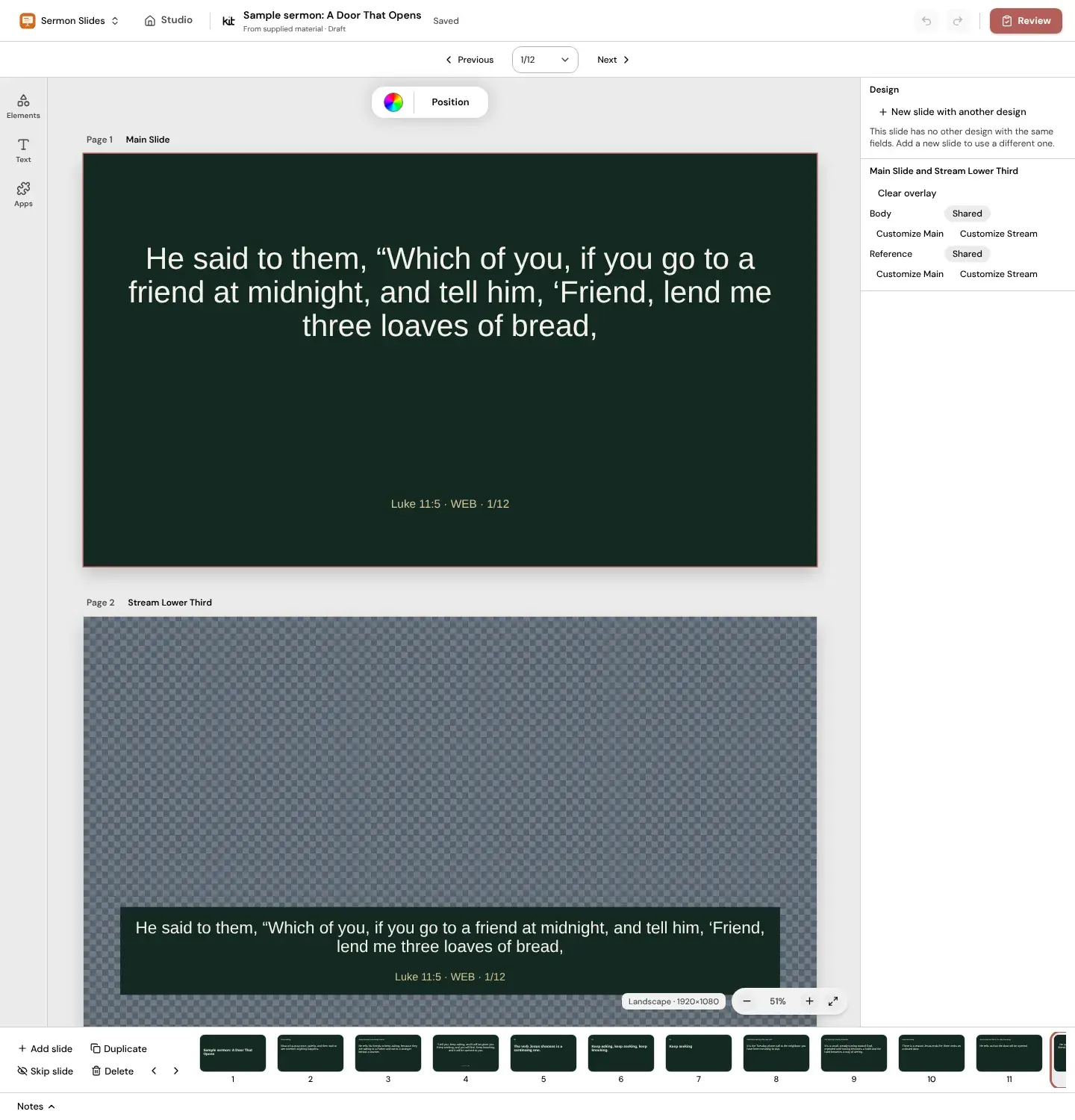Screen dimensions: 1075x1120
Task: Zoom out with the minus icon
Action: (747, 1001)
